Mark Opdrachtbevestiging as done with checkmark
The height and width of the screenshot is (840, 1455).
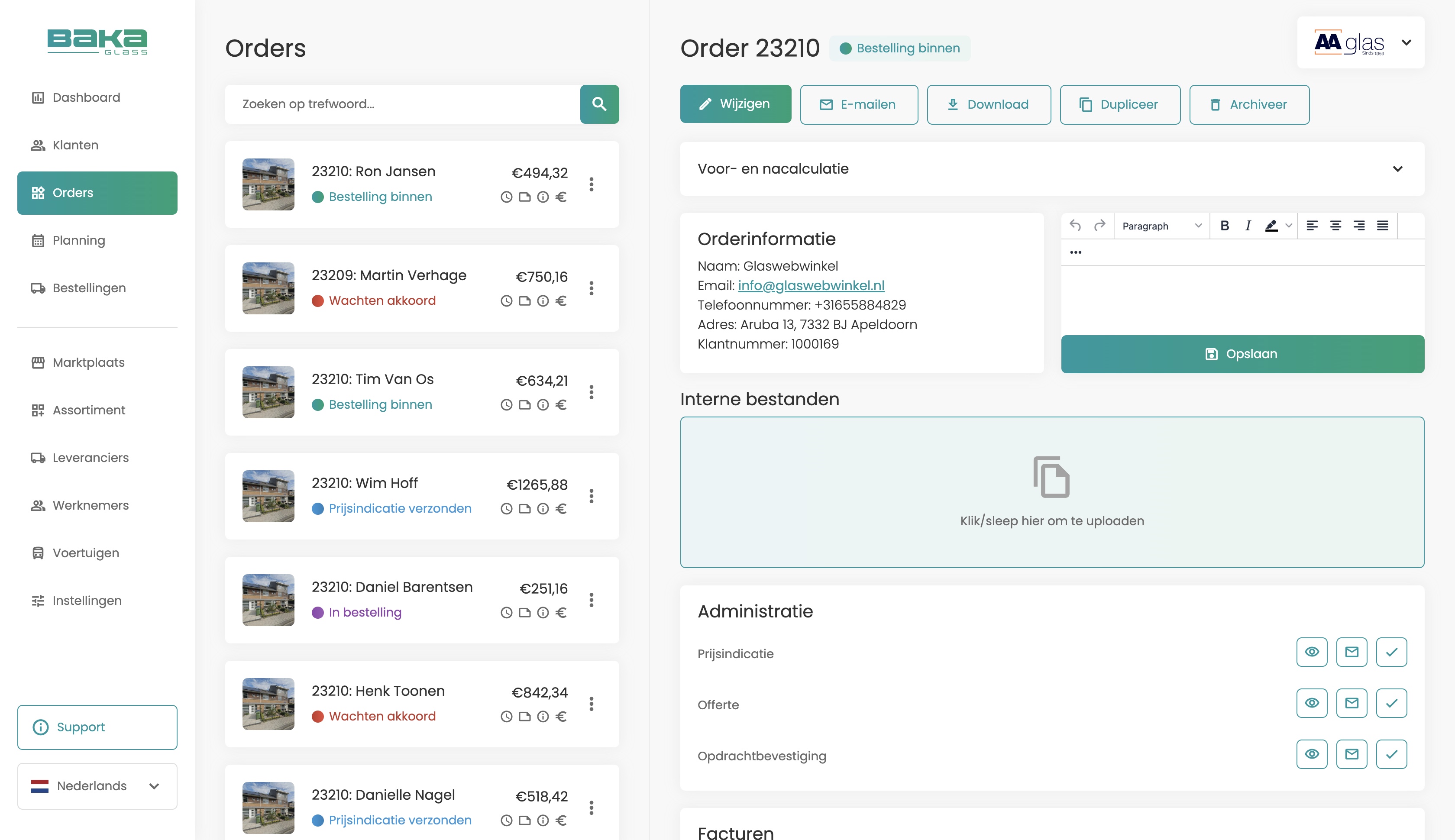click(x=1391, y=754)
